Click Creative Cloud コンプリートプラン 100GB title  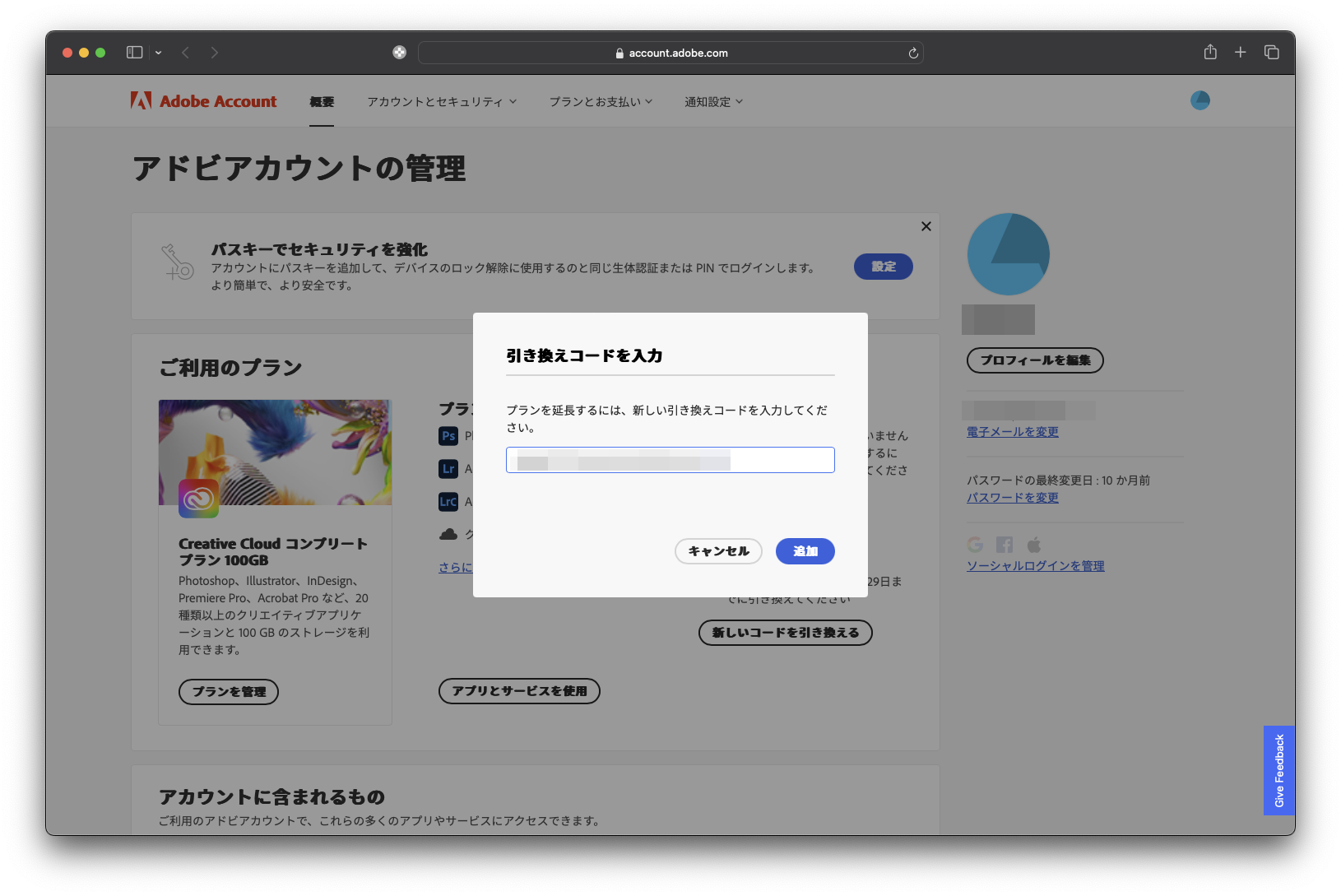coord(273,552)
